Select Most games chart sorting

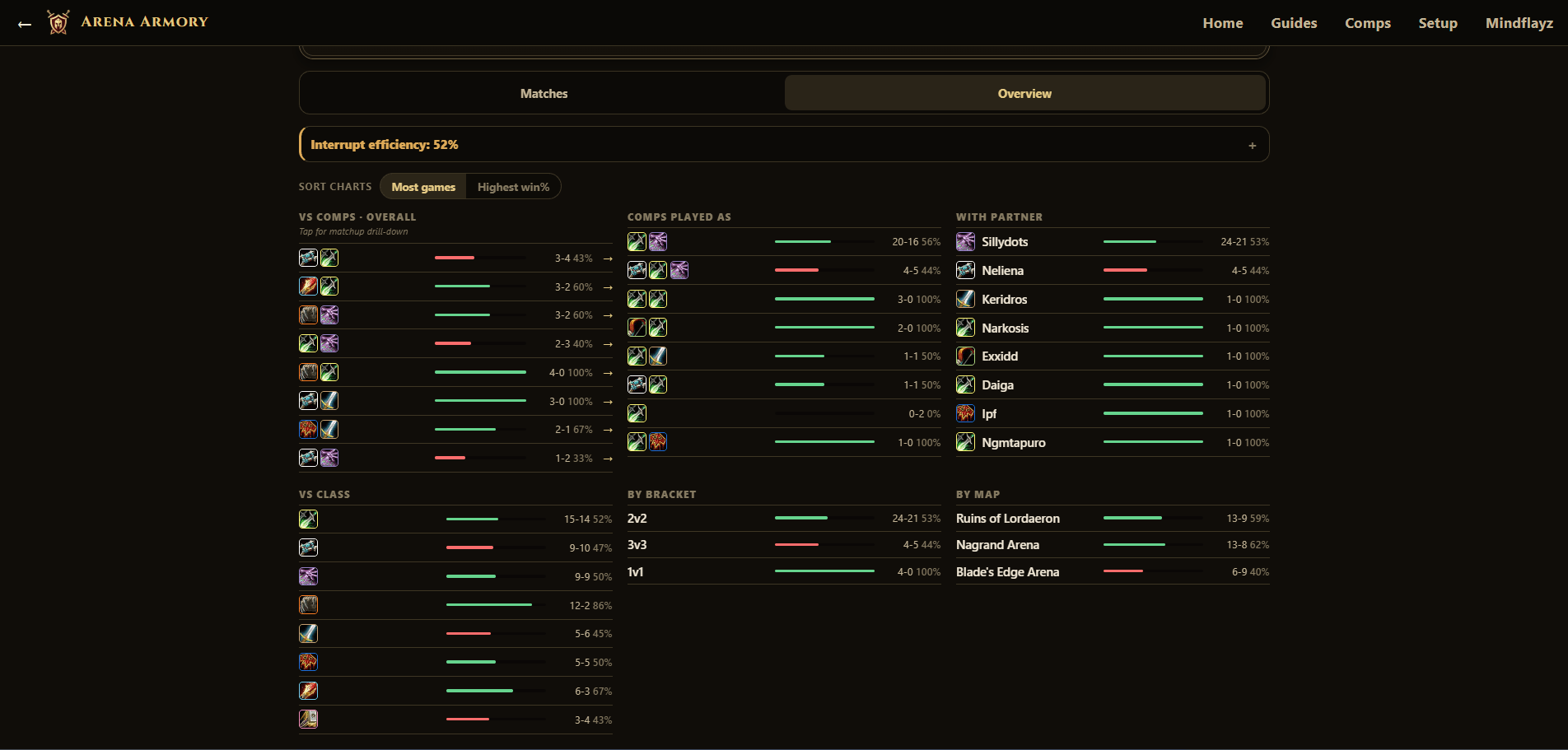[423, 187]
